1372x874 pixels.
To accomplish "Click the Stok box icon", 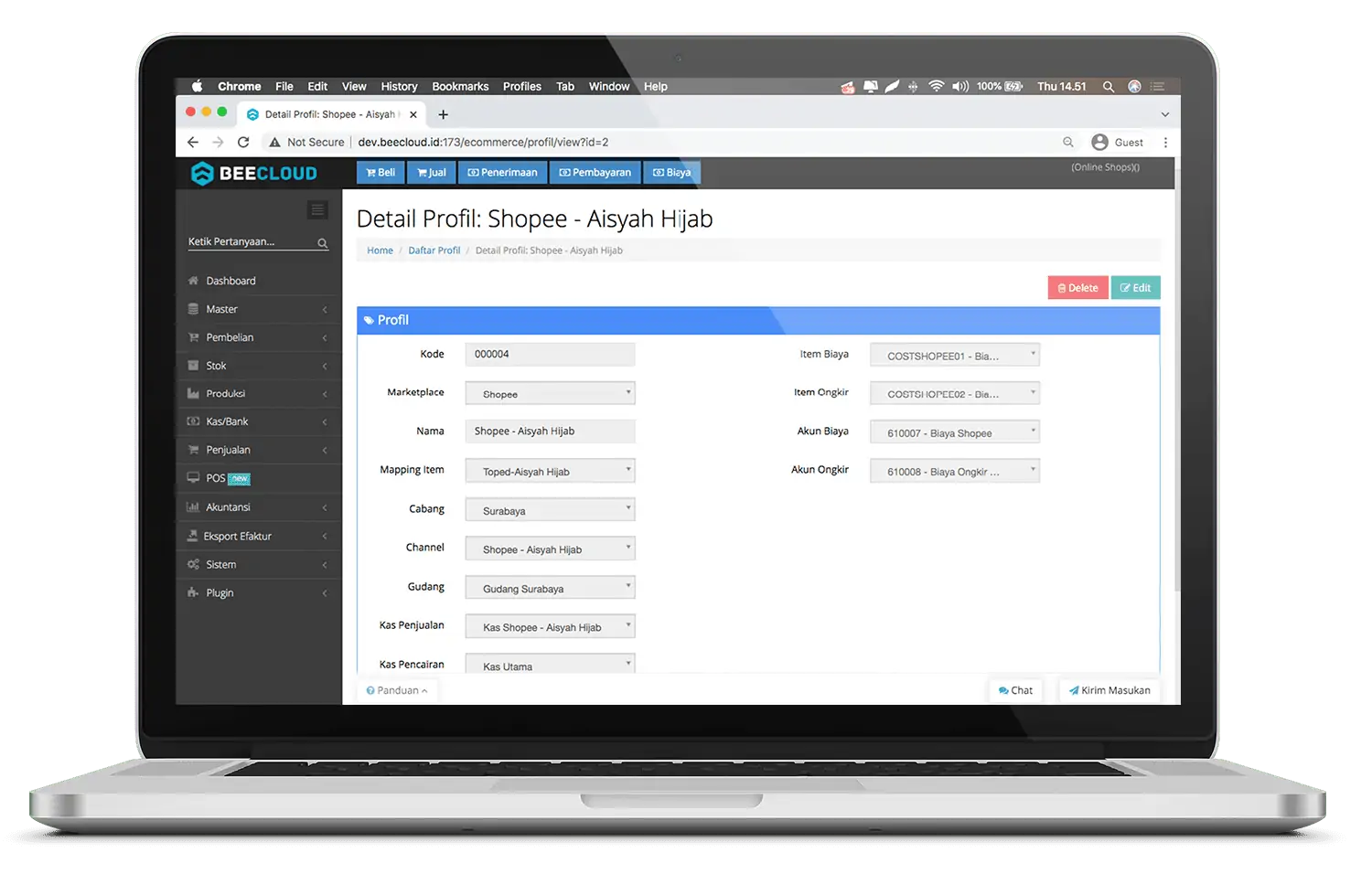I will 193,366.
